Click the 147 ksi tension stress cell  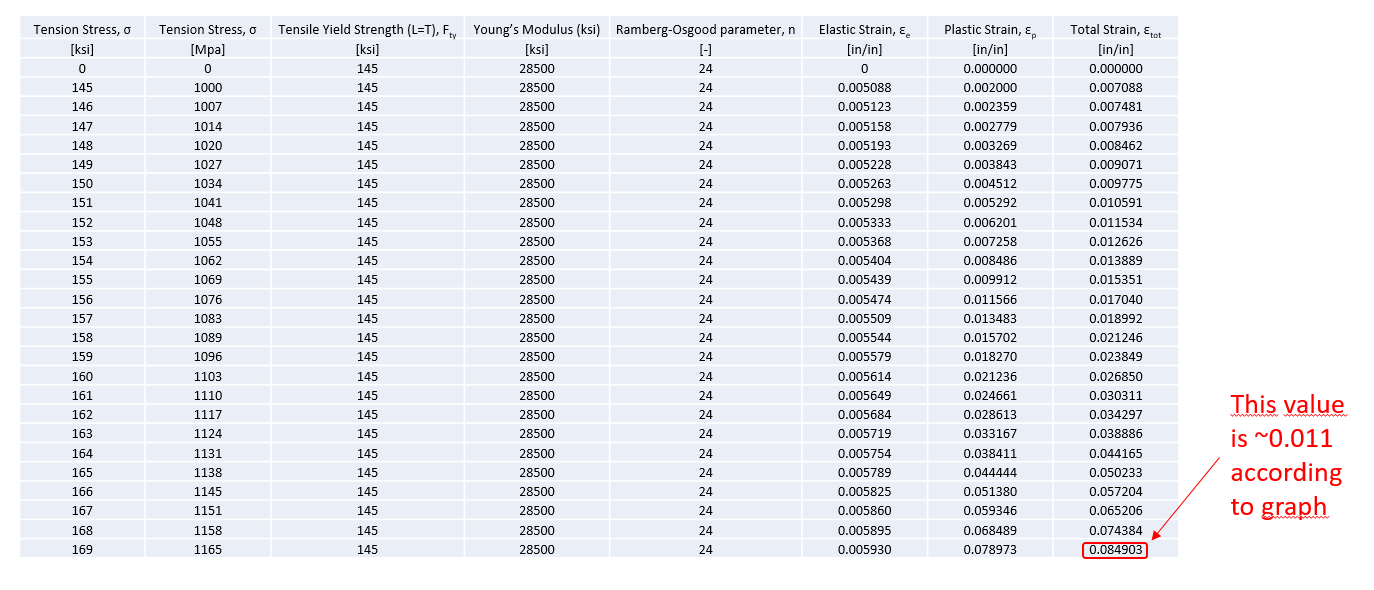coord(82,126)
